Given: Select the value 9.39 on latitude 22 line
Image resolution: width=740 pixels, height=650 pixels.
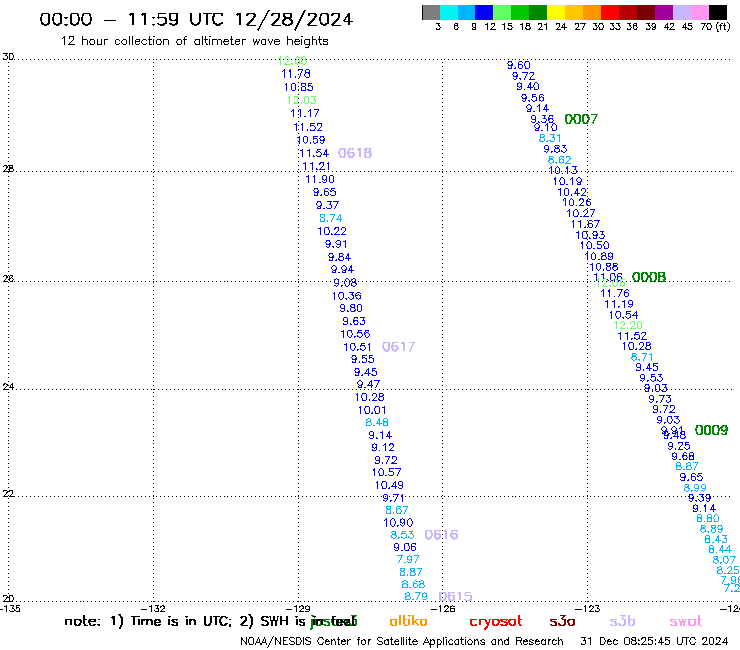Looking at the screenshot, I should tap(699, 498).
